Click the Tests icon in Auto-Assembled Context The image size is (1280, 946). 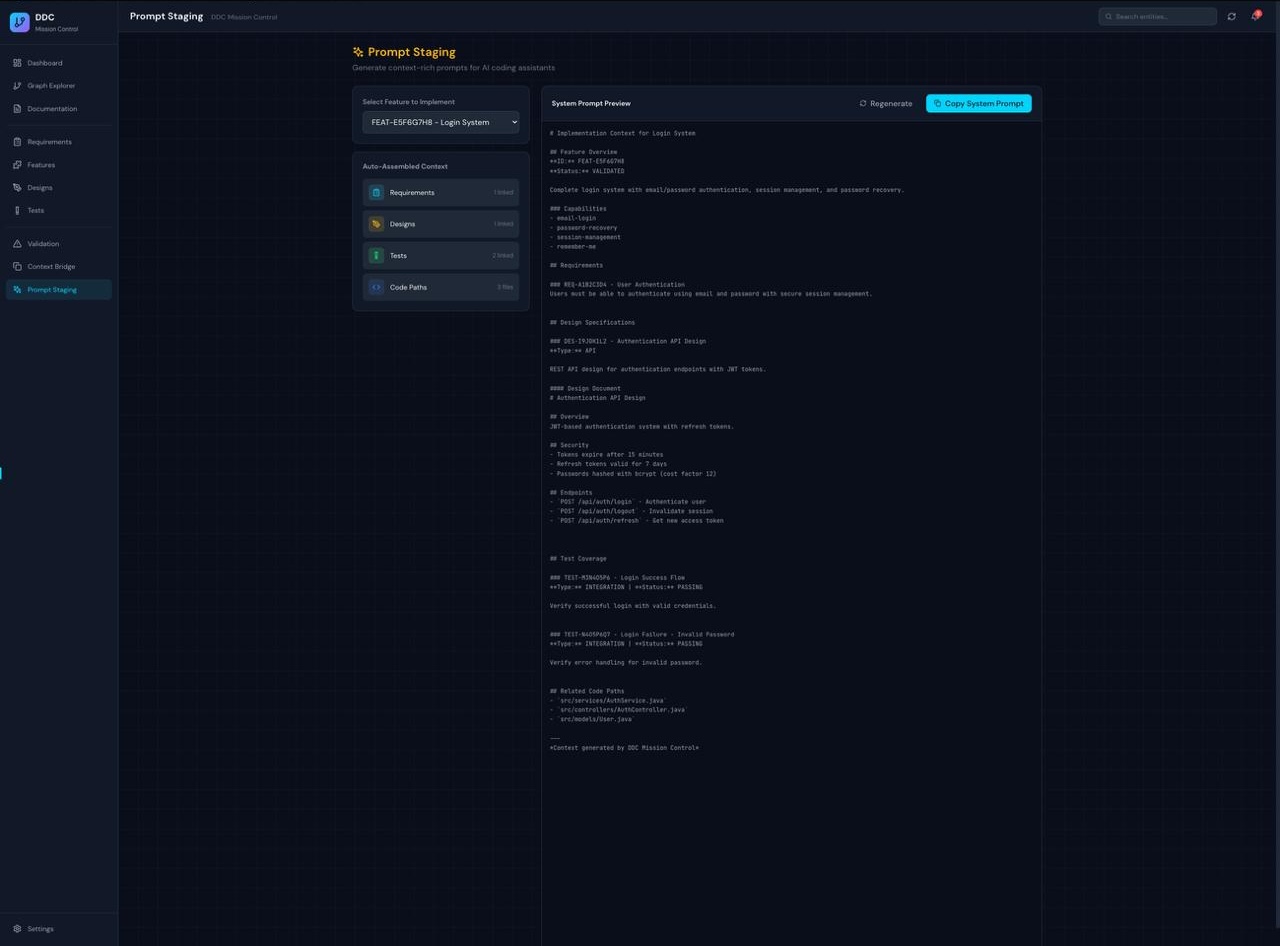[x=376, y=256]
